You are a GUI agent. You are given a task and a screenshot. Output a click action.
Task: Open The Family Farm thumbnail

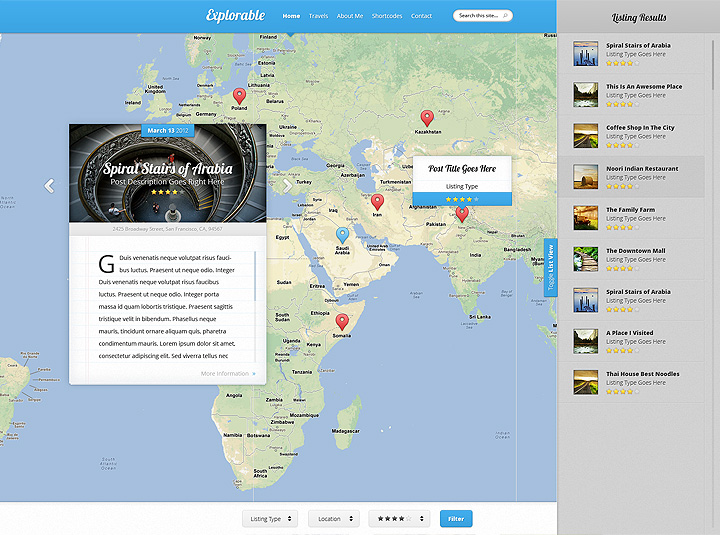pyautogui.click(x=585, y=218)
